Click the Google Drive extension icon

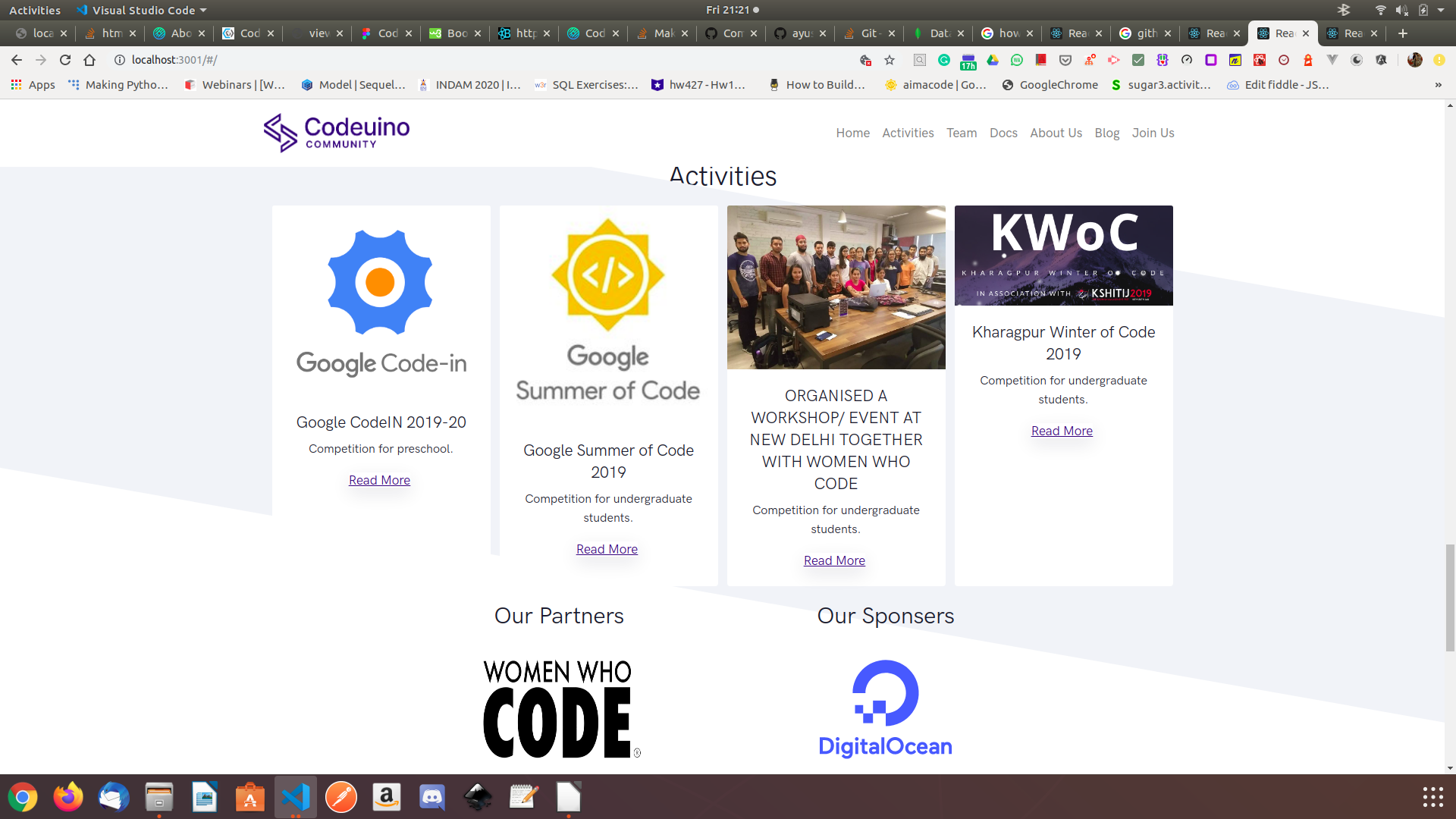tap(993, 60)
